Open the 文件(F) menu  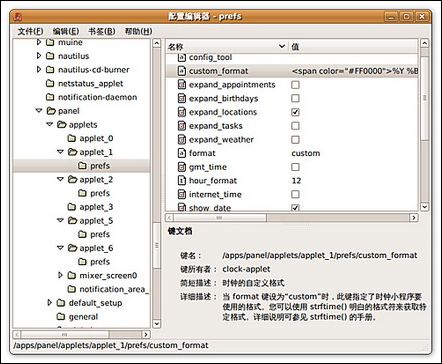pyautogui.click(x=30, y=31)
